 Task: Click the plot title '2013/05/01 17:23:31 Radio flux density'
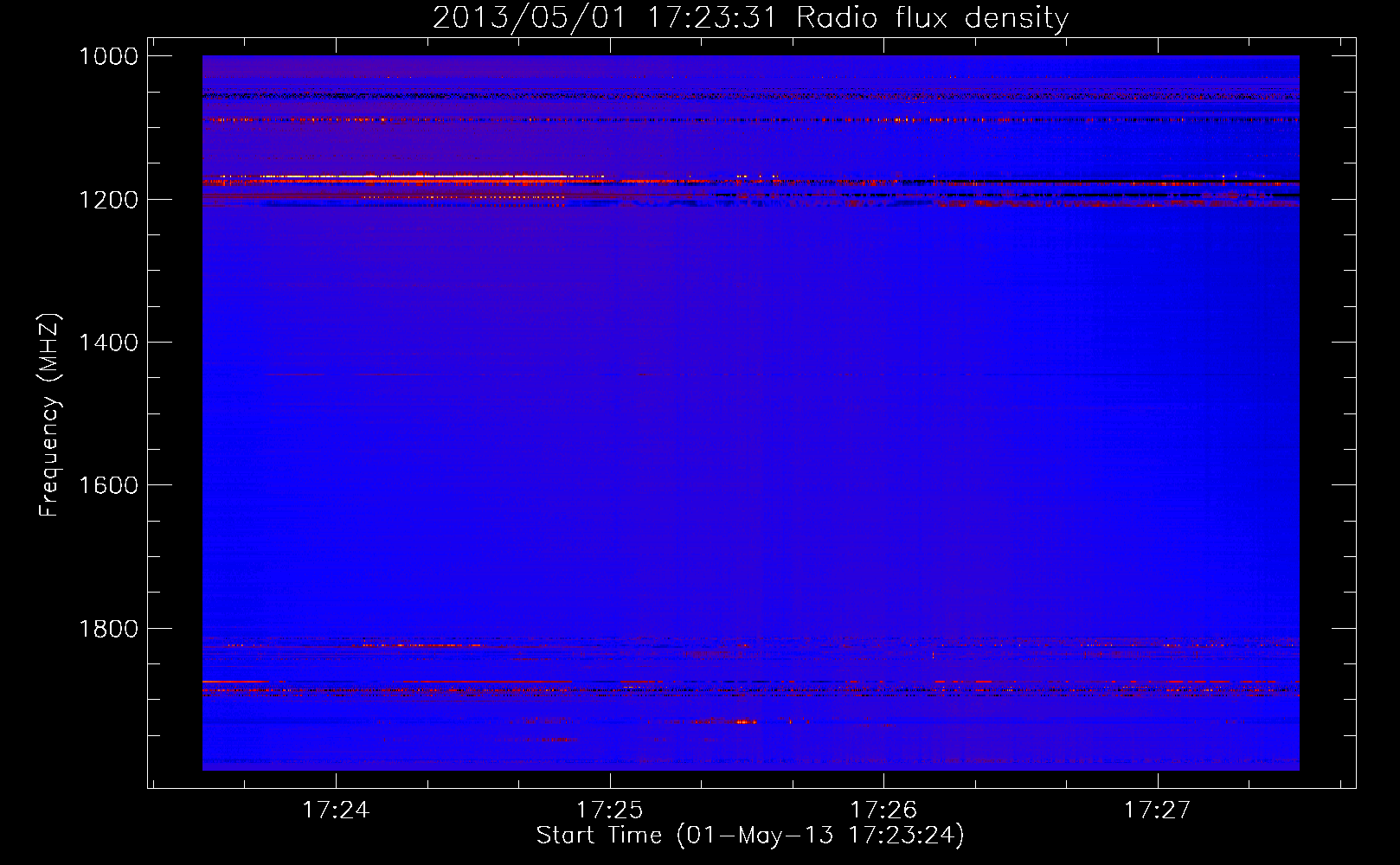[x=750, y=18]
